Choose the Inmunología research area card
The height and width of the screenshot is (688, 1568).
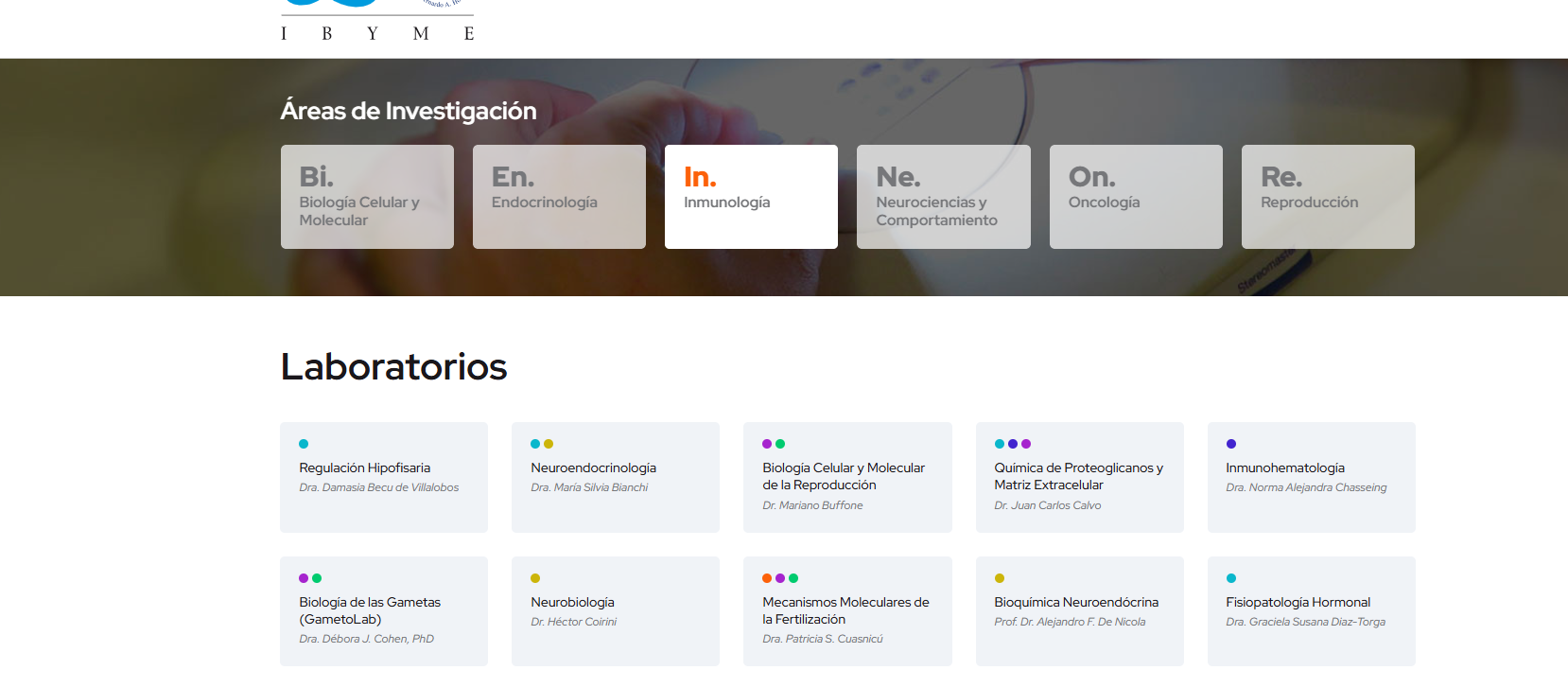click(x=751, y=197)
